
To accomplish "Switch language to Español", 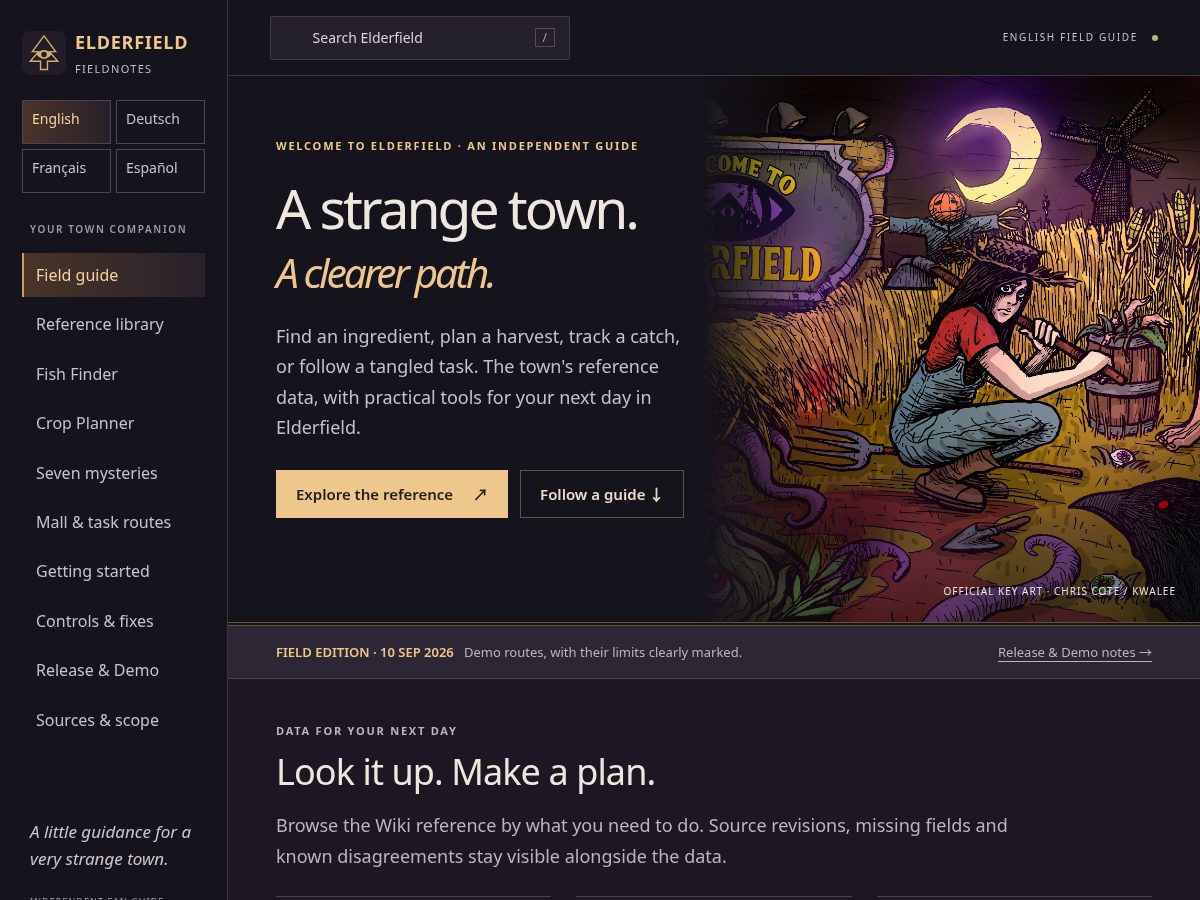I will 160,171.
